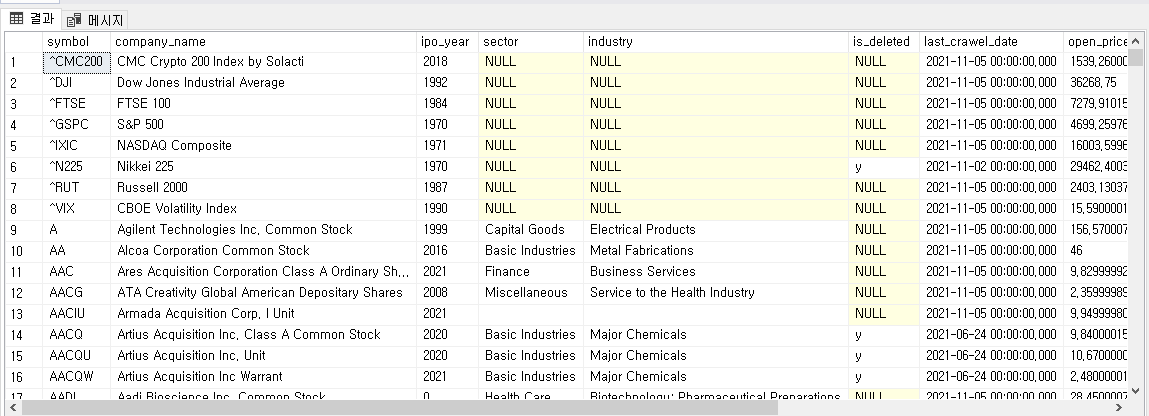Select the 'Capital Goods' sector cell
This screenshot has width=1149, height=416.
(531, 230)
